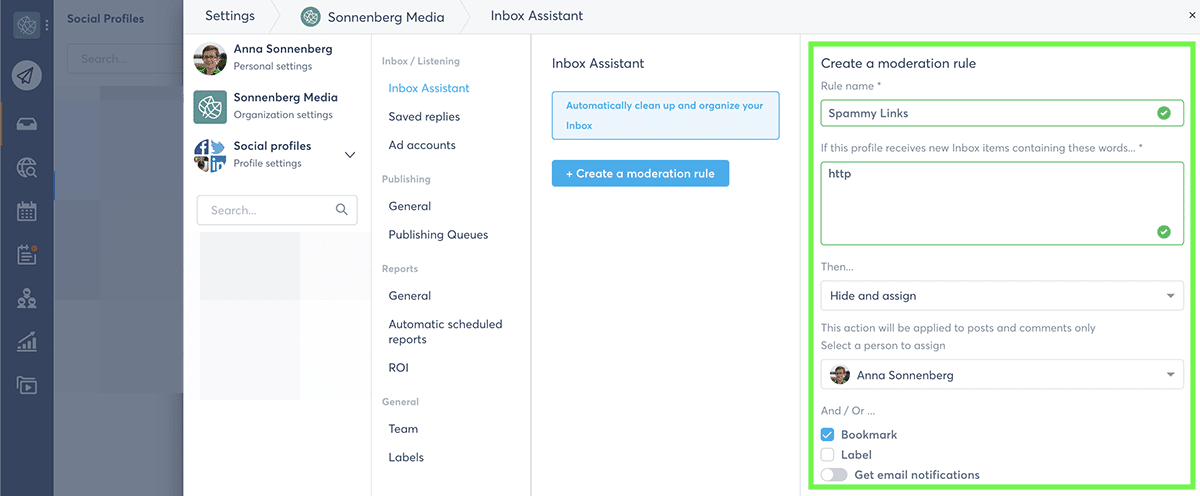
Task: Select Saved replies in settings menu
Action: click(x=424, y=117)
